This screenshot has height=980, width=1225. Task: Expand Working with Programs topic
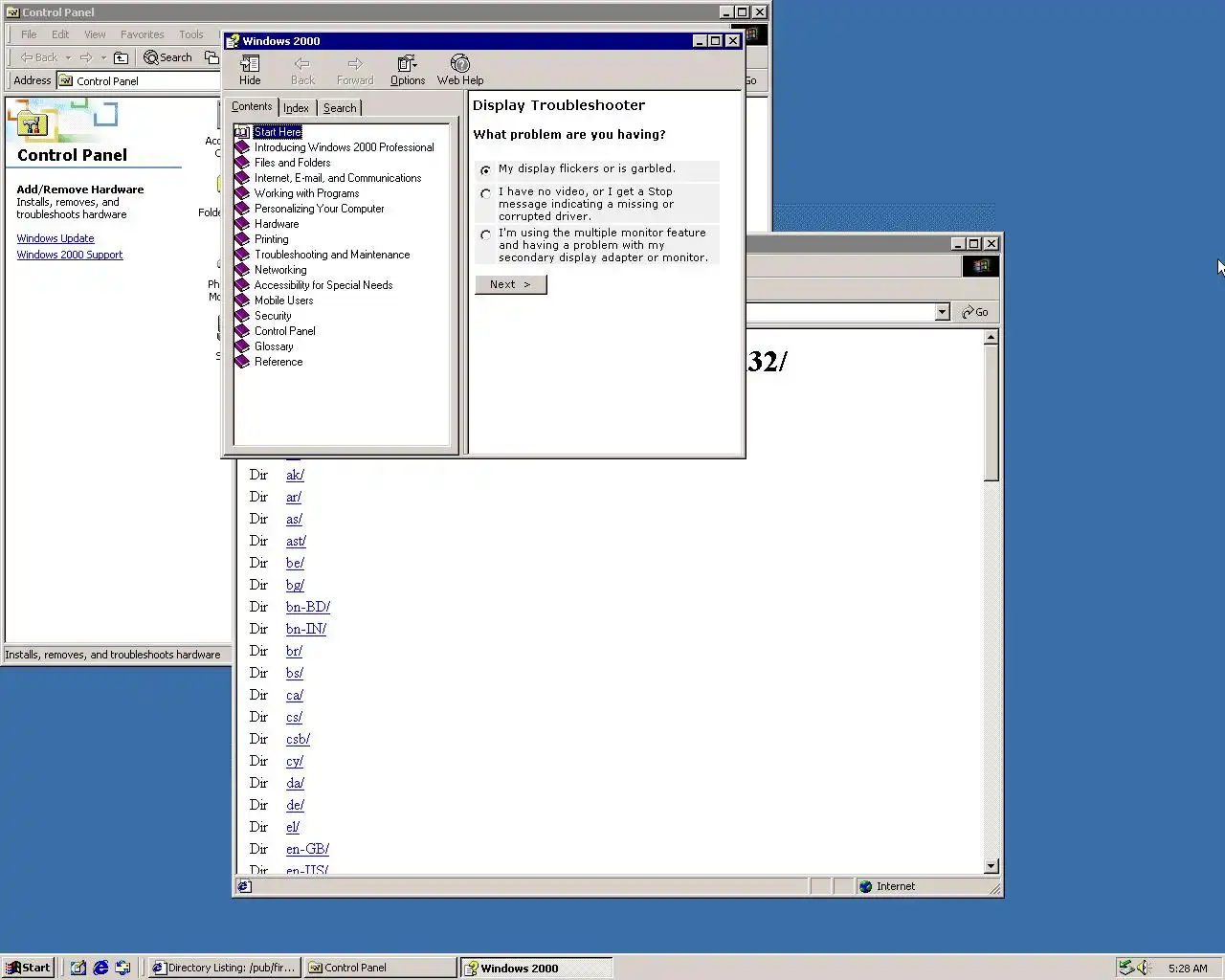pyautogui.click(x=306, y=193)
